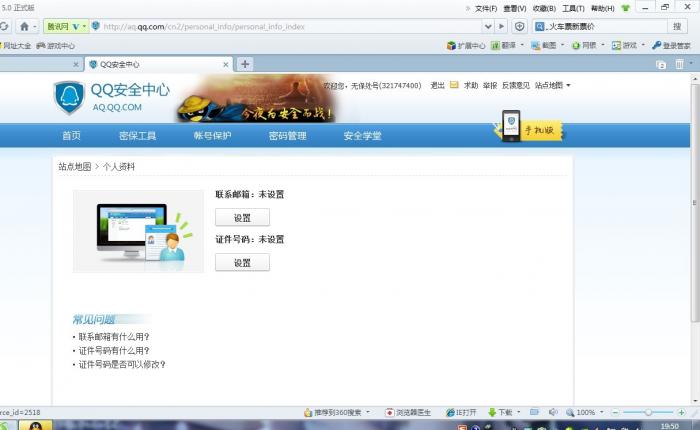
Task: Open the 登录管家 login manager
Action: click(x=671, y=46)
